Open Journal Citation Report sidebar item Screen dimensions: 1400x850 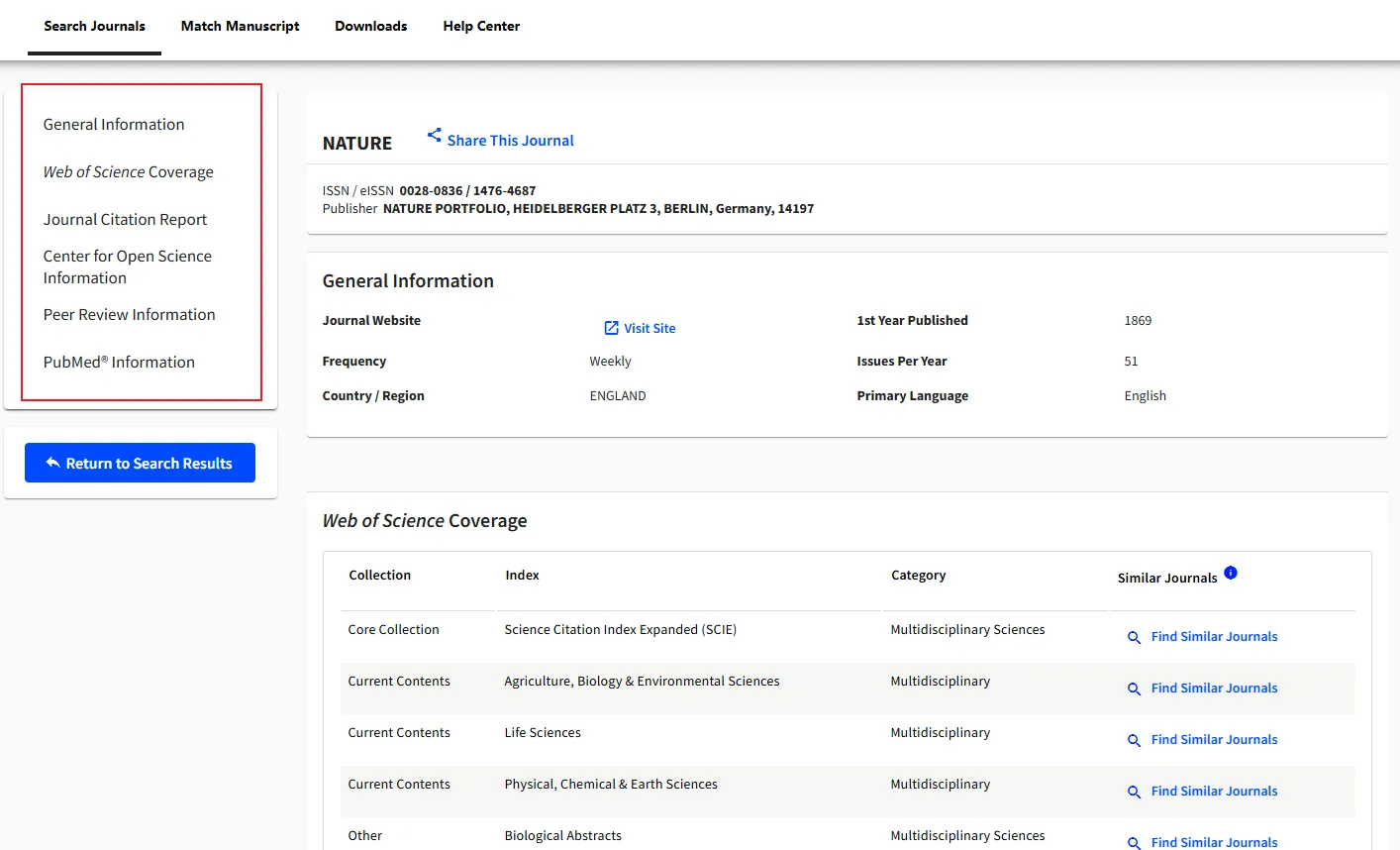(x=125, y=219)
